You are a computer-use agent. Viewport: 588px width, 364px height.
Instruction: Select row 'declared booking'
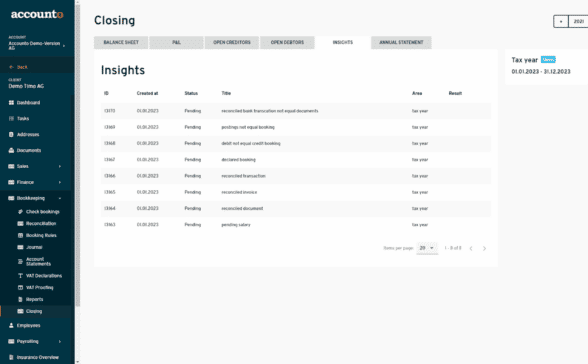tap(296, 160)
